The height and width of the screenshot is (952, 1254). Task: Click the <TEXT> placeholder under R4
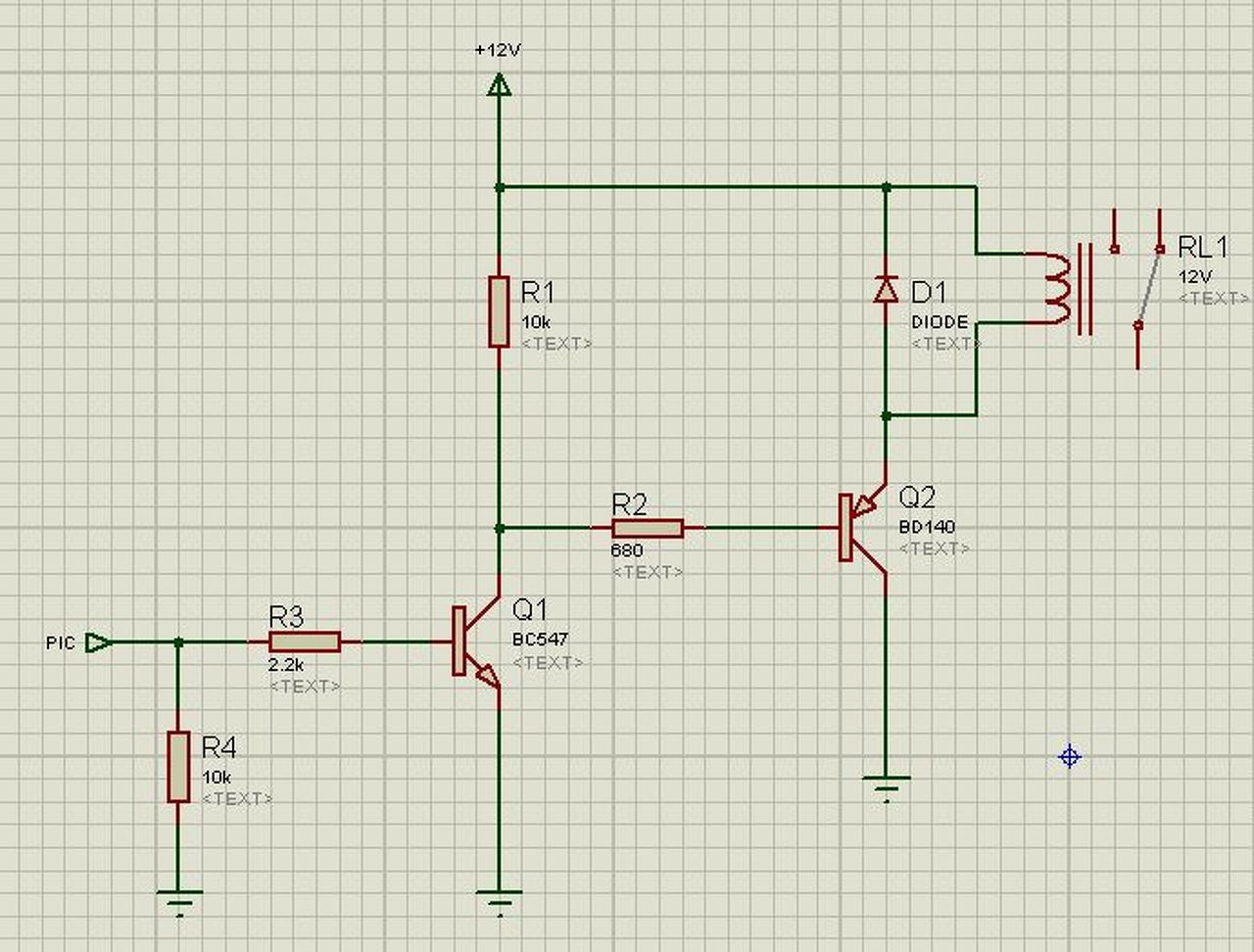point(237,799)
